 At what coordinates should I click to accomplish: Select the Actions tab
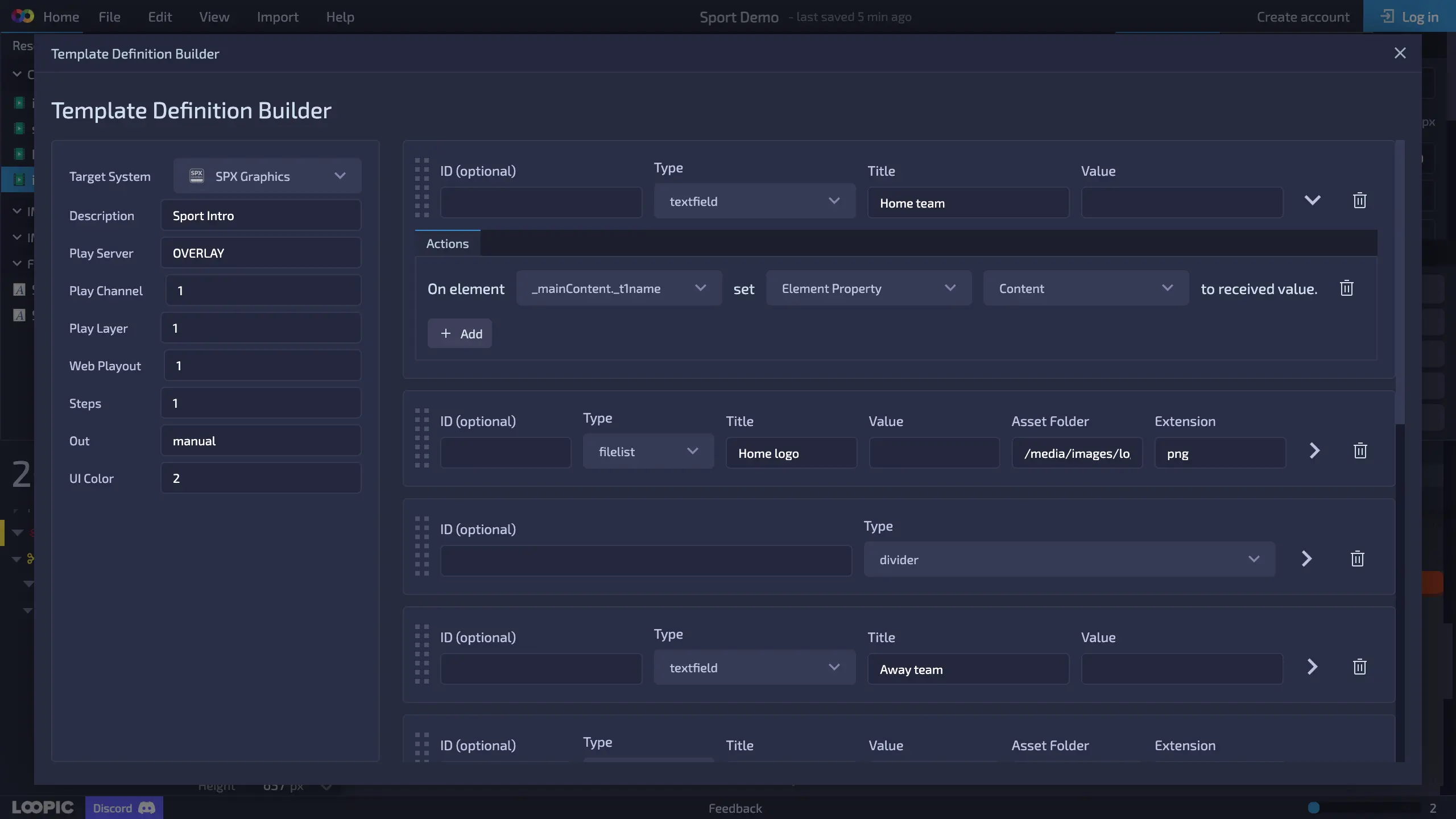(447, 243)
